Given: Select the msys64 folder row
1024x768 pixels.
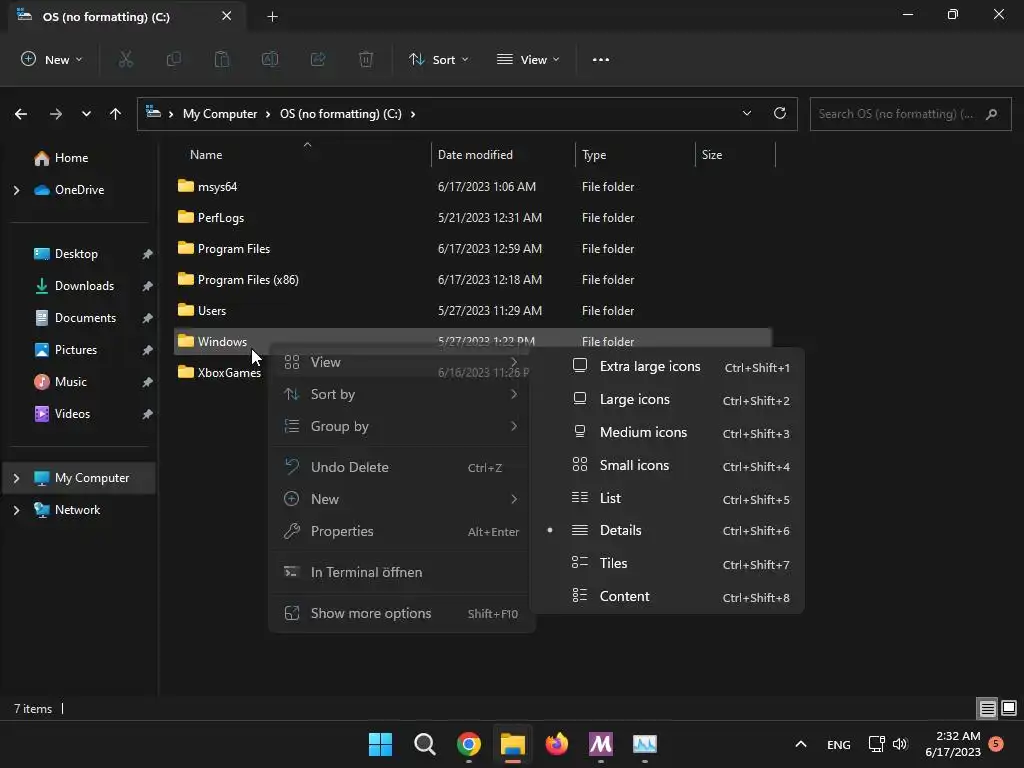Looking at the screenshot, I should click(x=473, y=187).
